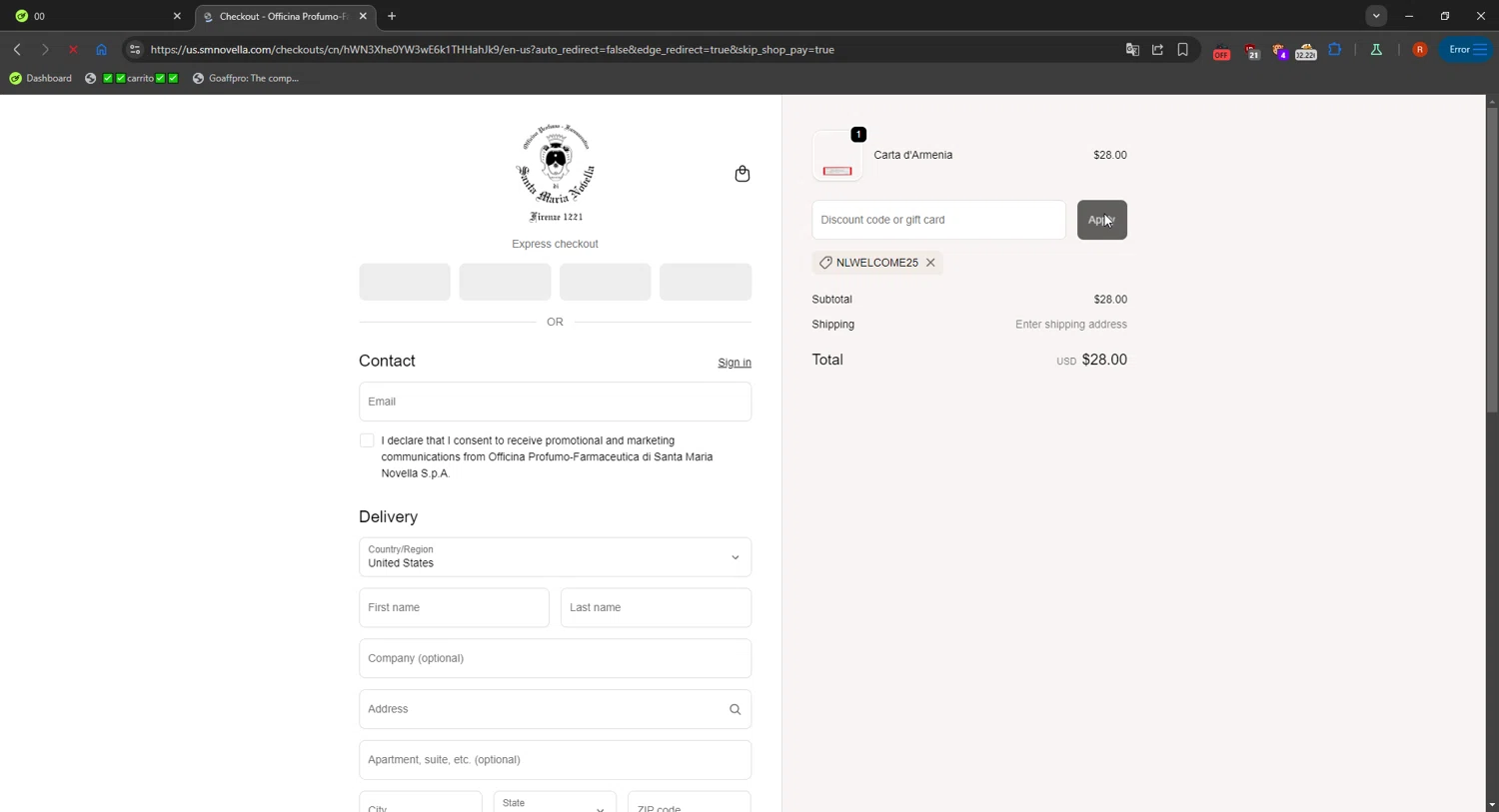Click the Apply discount button

pos(1101,220)
